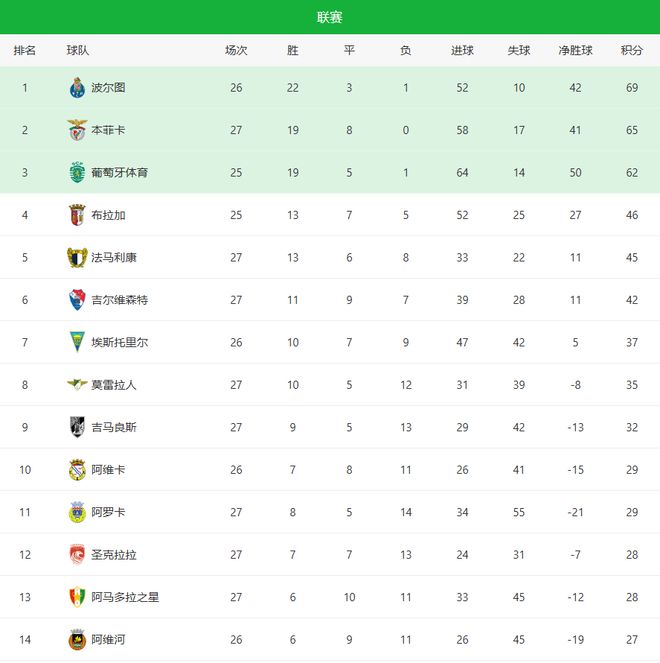Click the 吉马良斯 team crest icon
The width and height of the screenshot is (660, 663).
[77, 427]
